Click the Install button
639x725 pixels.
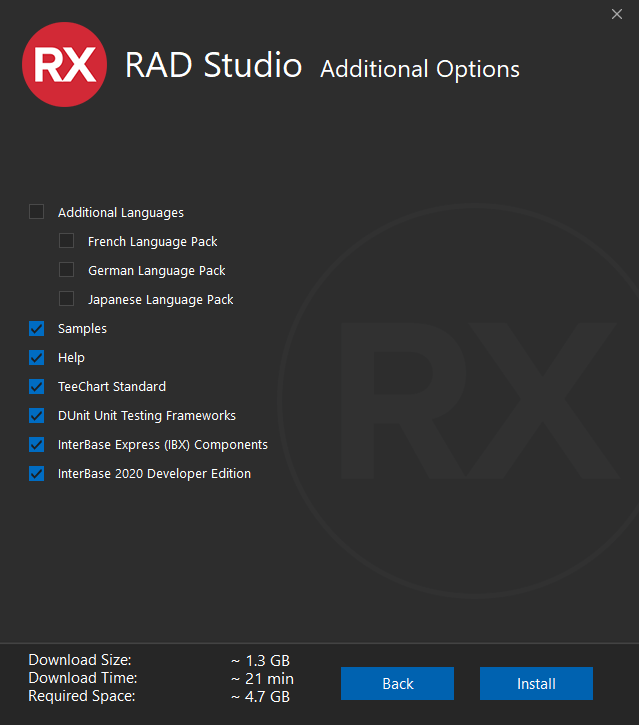(x=536, y=683)
